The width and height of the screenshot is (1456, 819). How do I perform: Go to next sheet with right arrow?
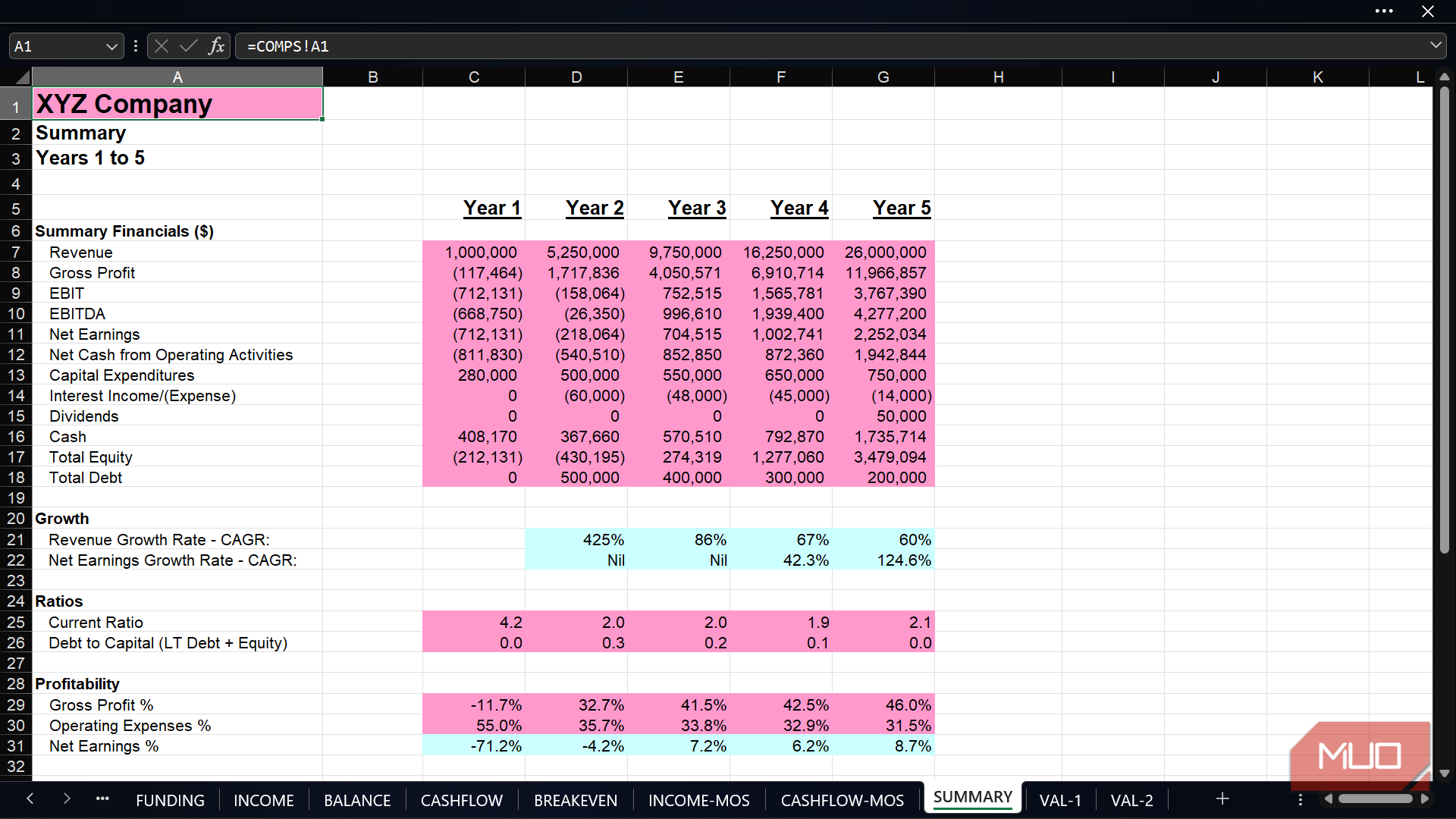[67, 799]
